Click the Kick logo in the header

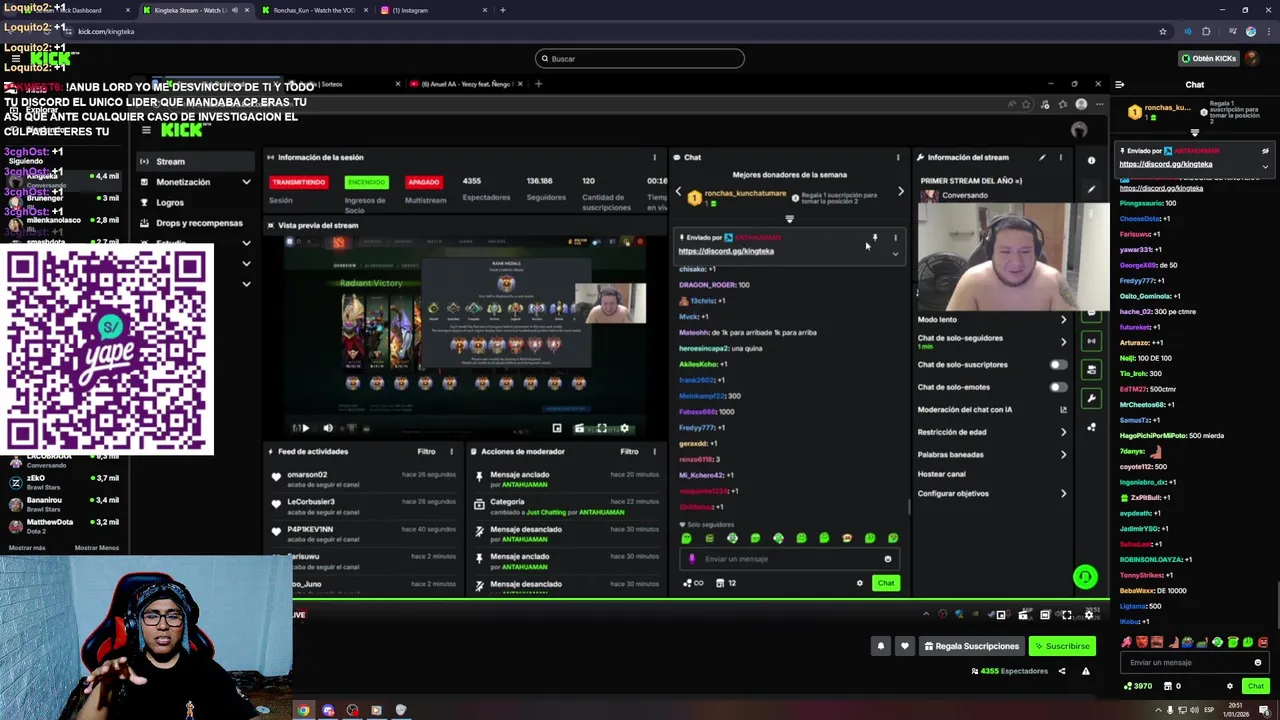[50, 59]
